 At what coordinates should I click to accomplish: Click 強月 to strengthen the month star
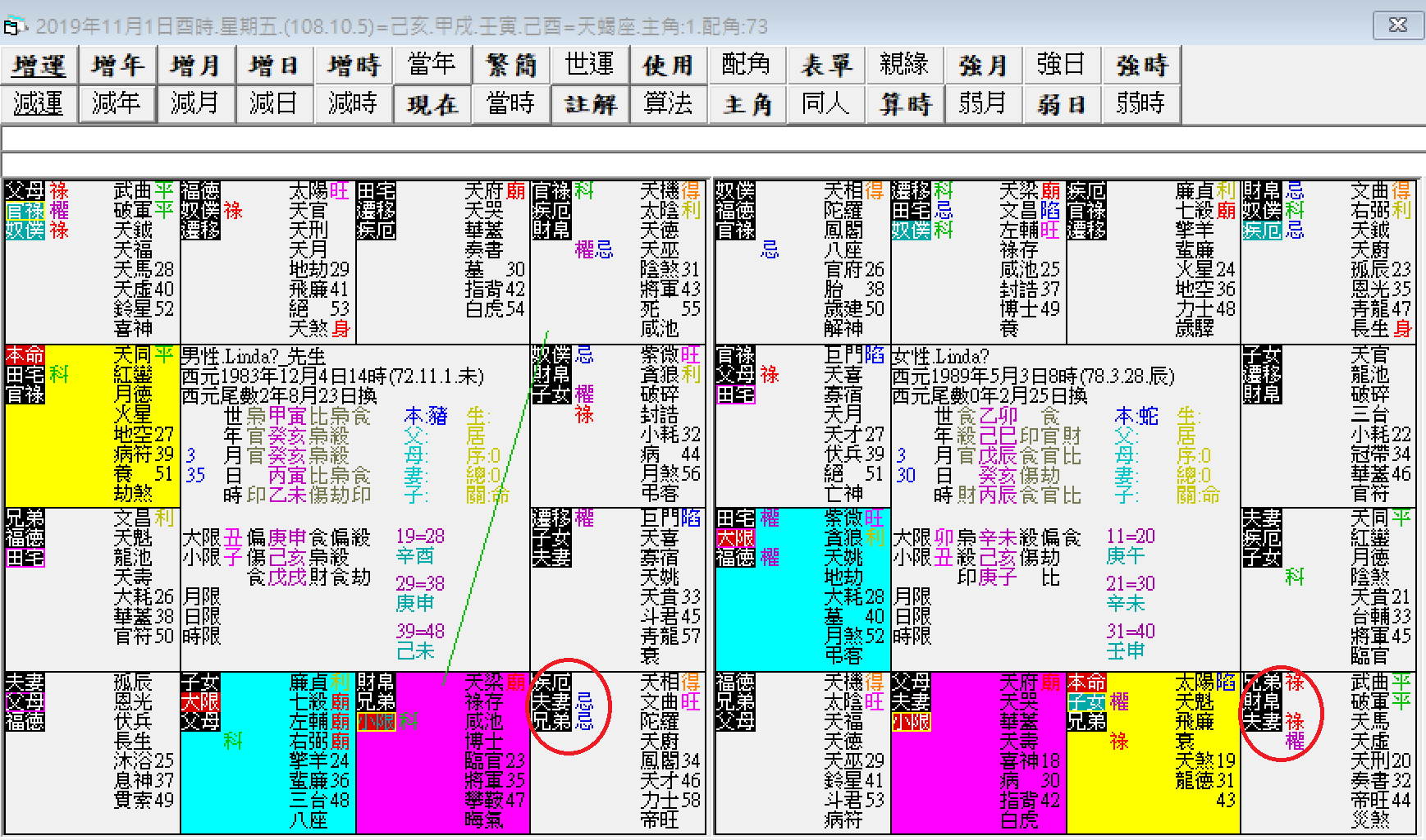984,66
